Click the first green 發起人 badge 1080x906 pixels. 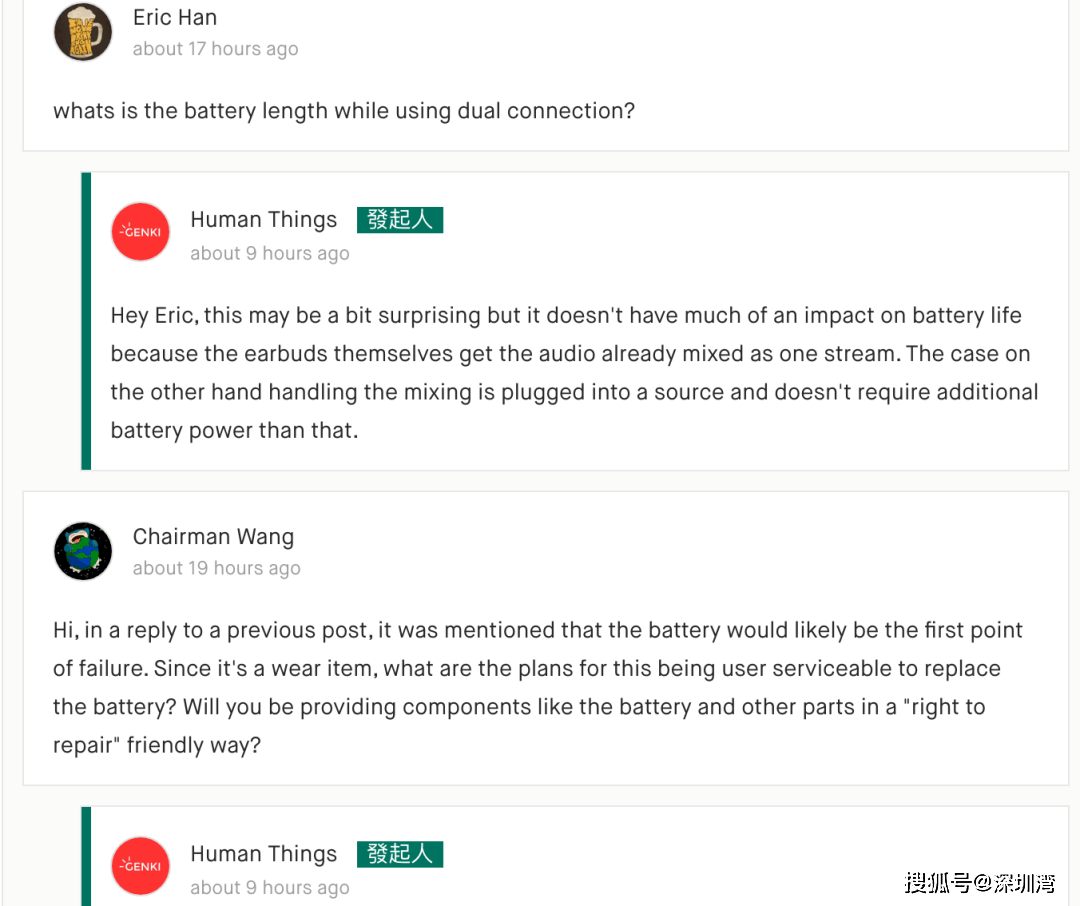[399, 220]
